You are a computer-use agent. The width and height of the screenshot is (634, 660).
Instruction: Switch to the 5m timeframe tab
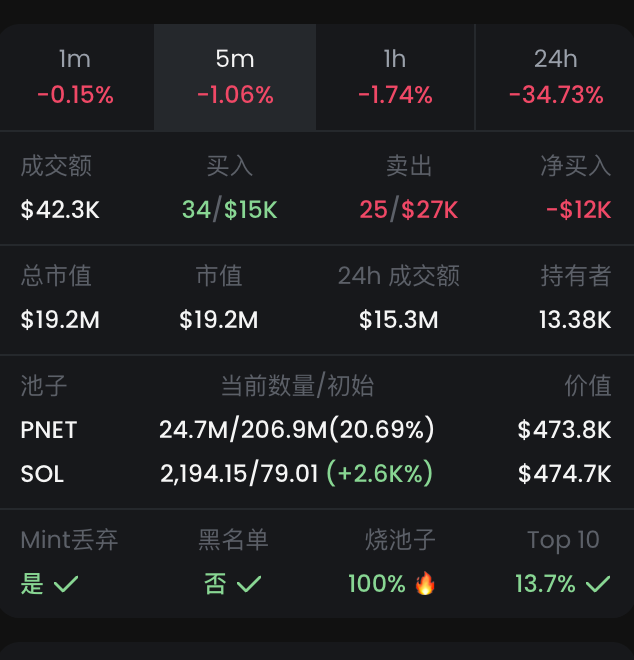tap(235, 77)
